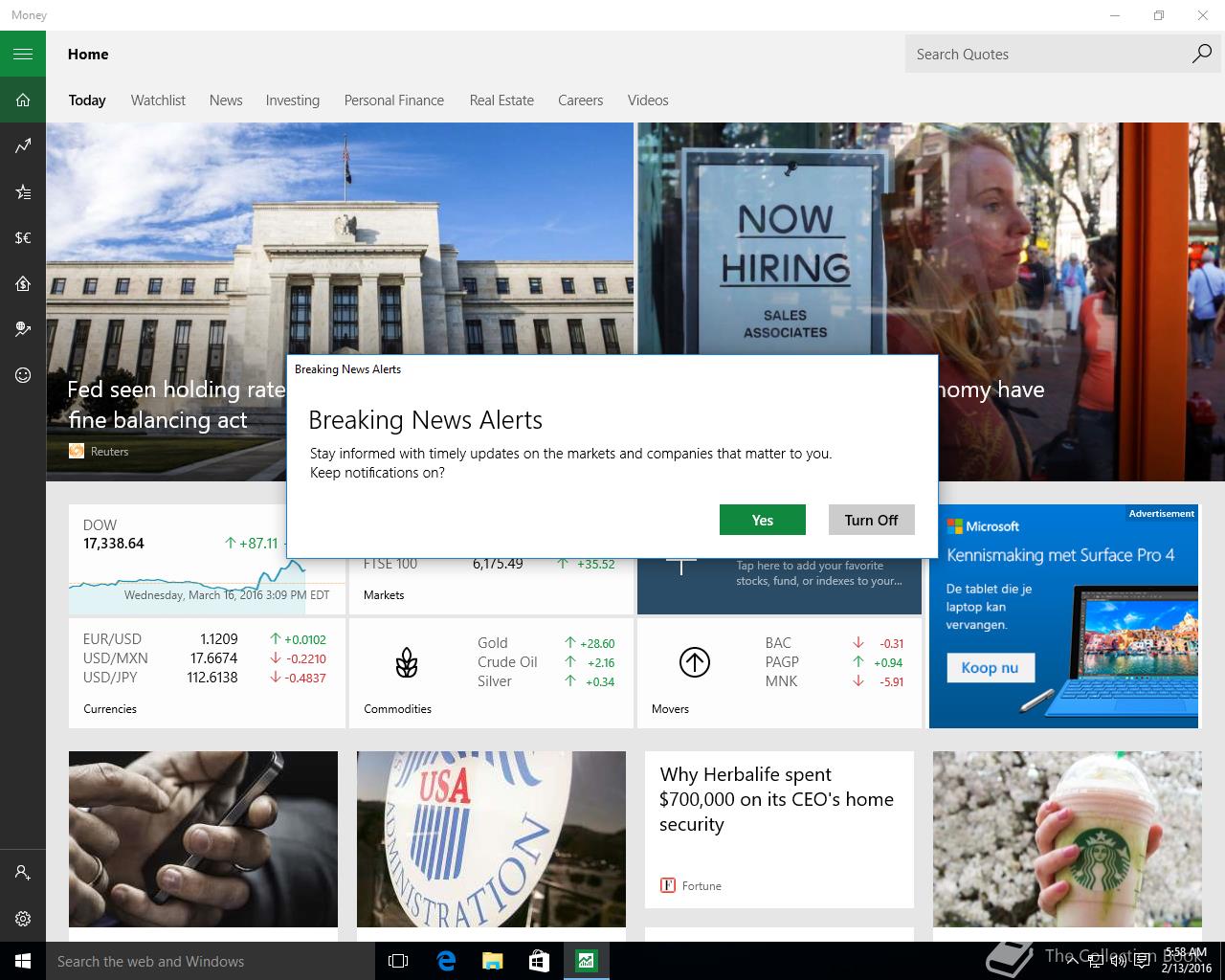Click the Movers up-arrow circle icon
Image resolution: width=1225 pixels, height=980 pixels.
(694, 662)
